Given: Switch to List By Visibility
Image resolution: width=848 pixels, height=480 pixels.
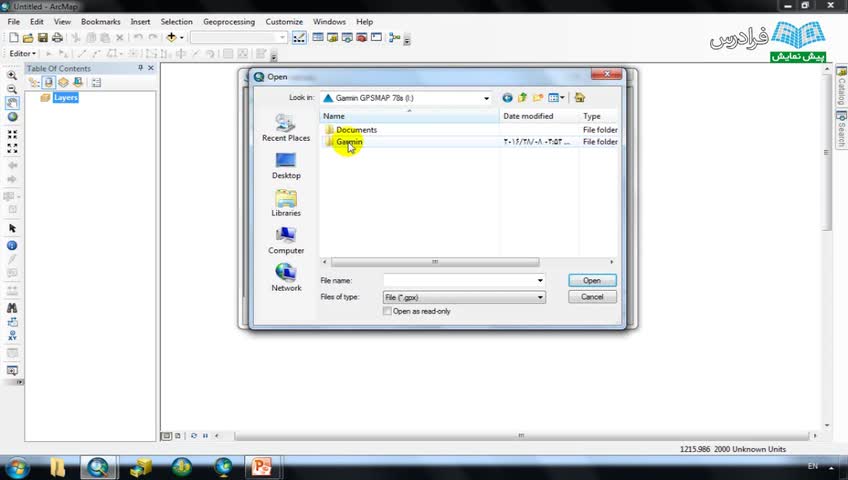Looking at the screenshot, I should pos(63,83).
